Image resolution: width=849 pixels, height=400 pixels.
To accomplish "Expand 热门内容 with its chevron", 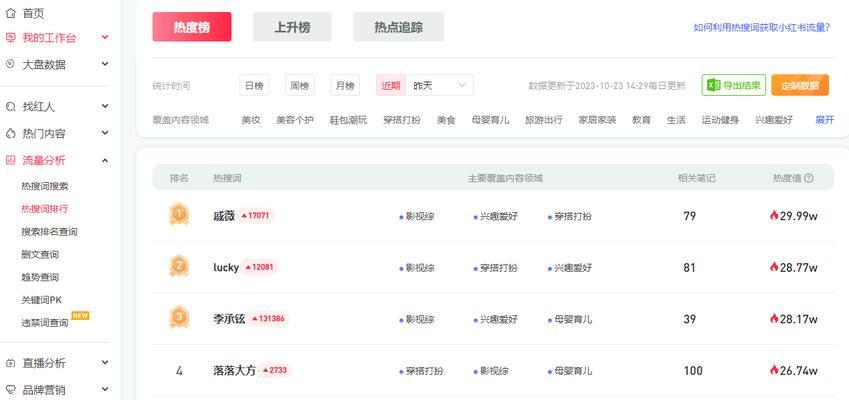I will 105,133.
